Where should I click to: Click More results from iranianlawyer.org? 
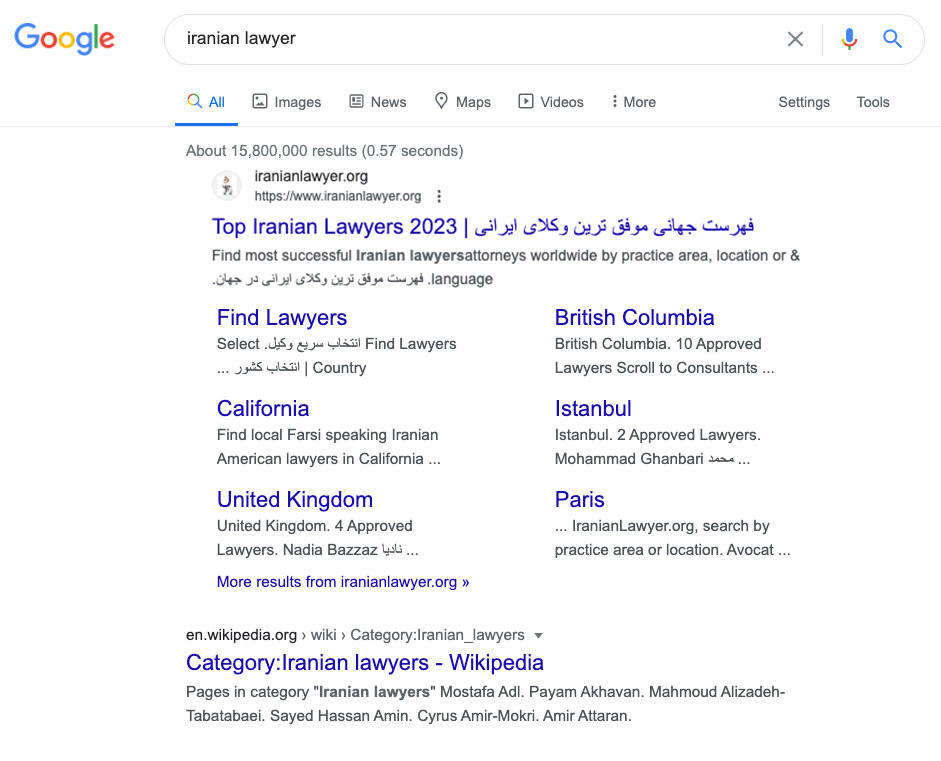click(343, 582)
